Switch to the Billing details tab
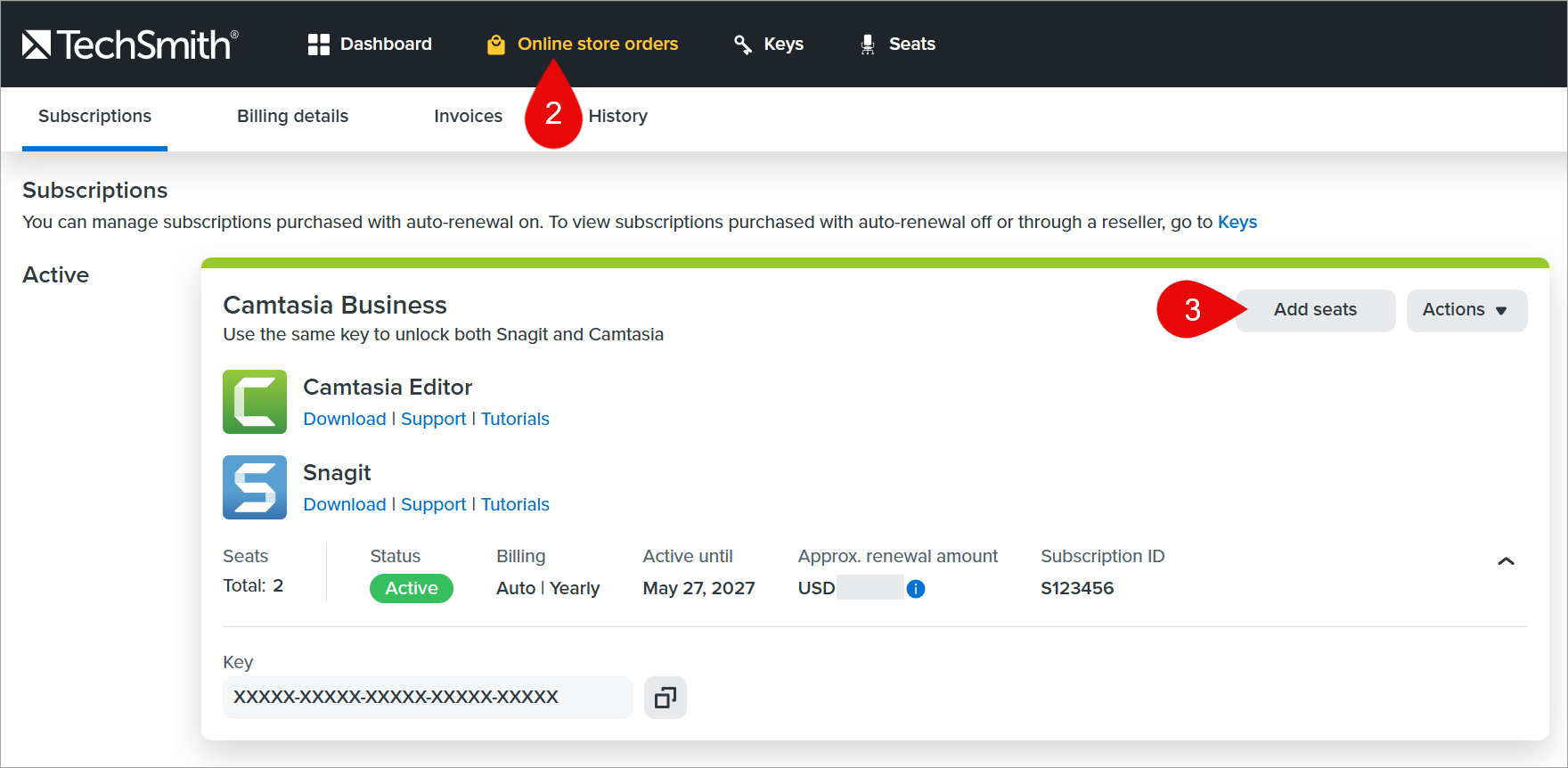The width and height of the screenshot is (1568, 768). [x=292, y=116]
